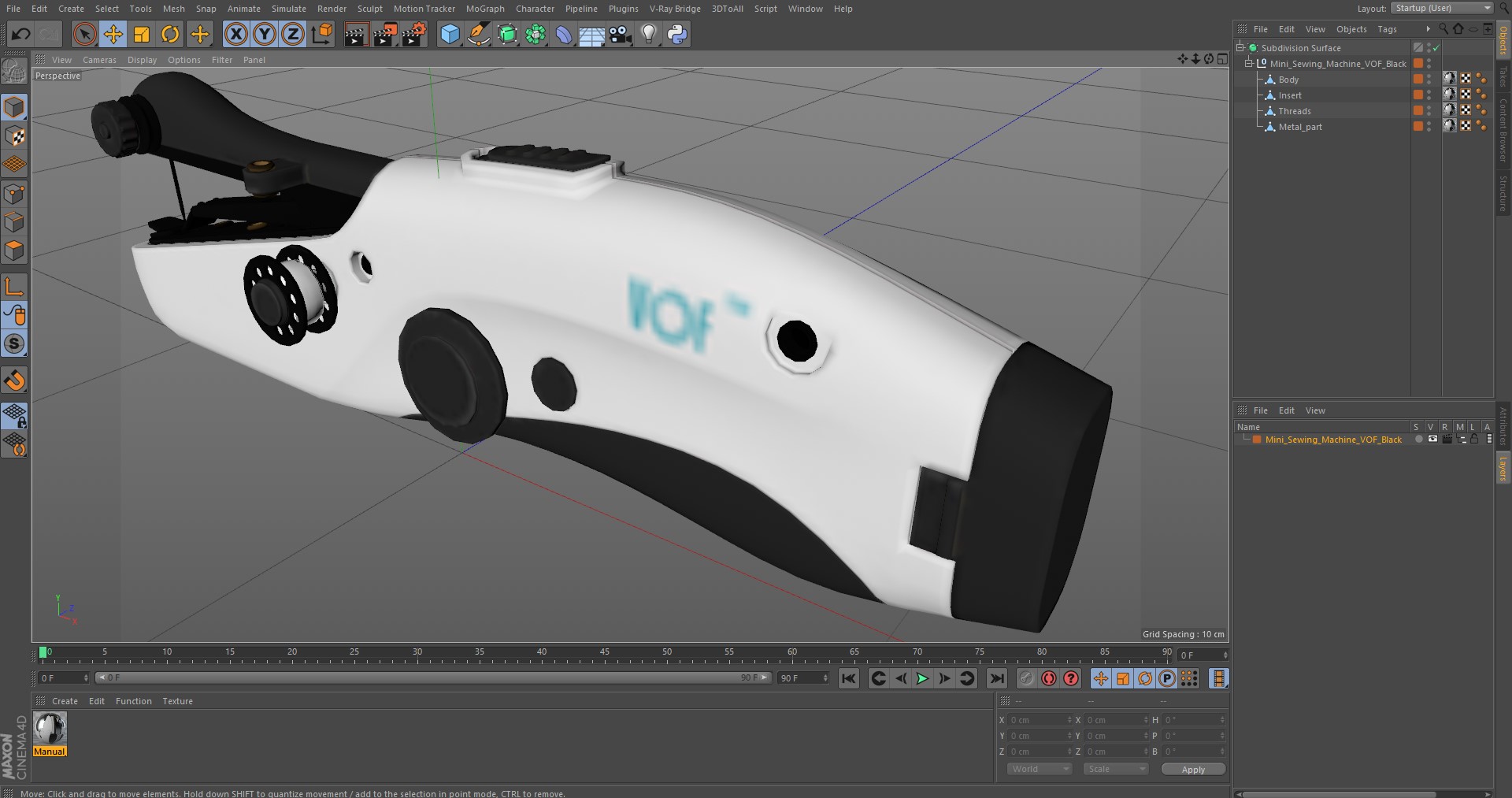Toggle Subdivision Surface enable checkmark
The height and width of the screenshot is (798, 1512).
pyautogui.click(x=1436, y=48)
